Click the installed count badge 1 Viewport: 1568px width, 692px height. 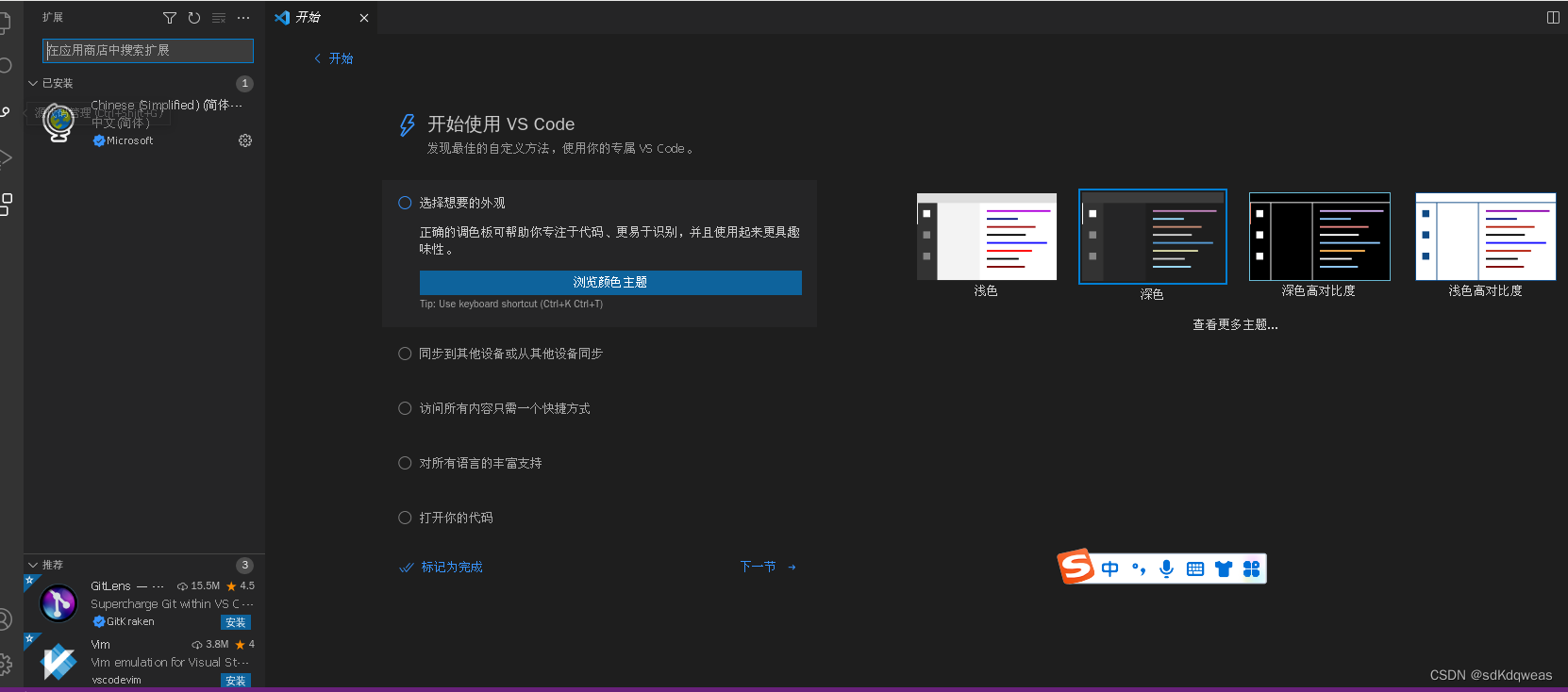point(244,83)
